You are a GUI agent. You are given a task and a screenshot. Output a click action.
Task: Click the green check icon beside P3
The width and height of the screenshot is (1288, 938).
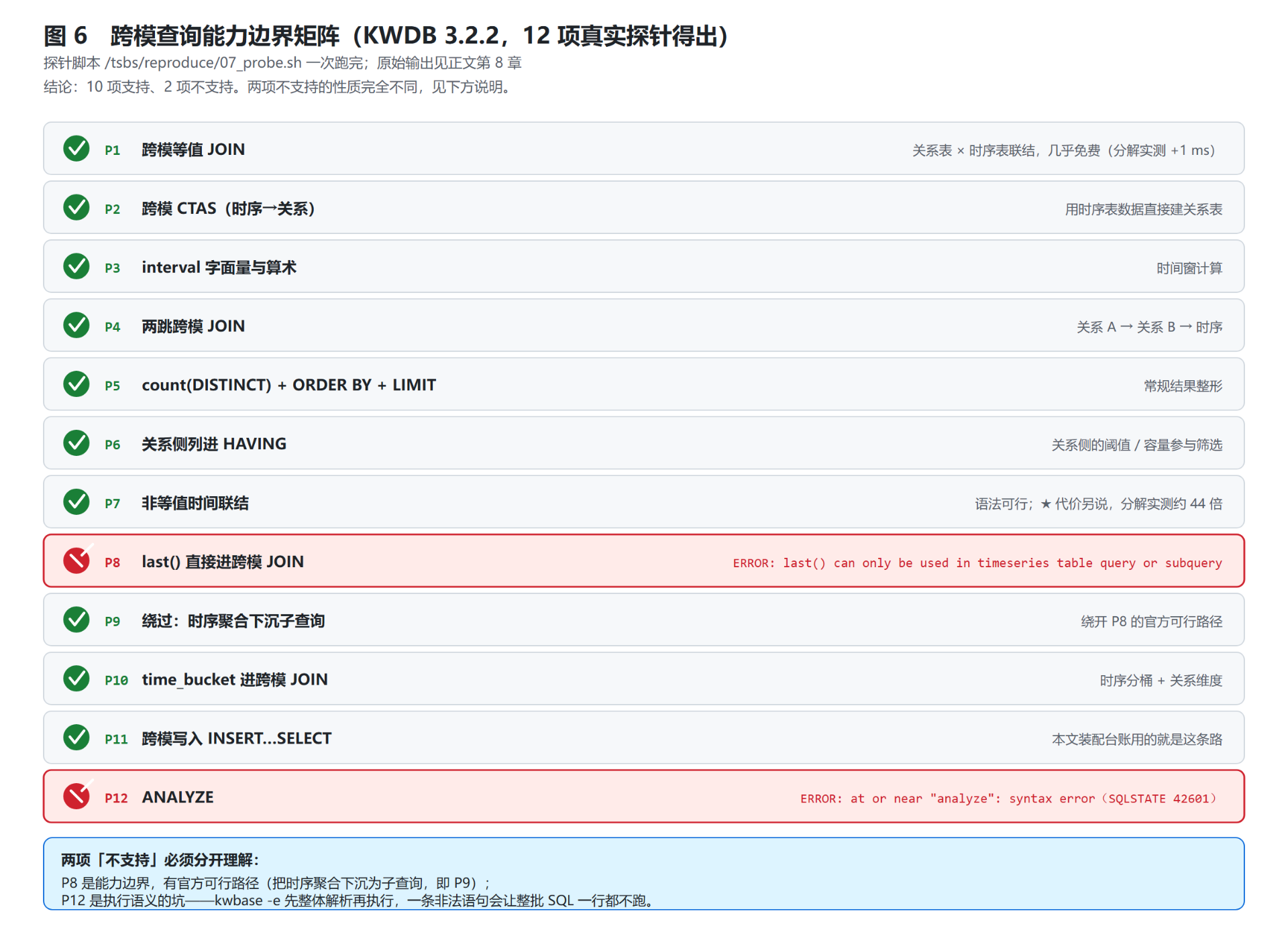coord(76,267)
